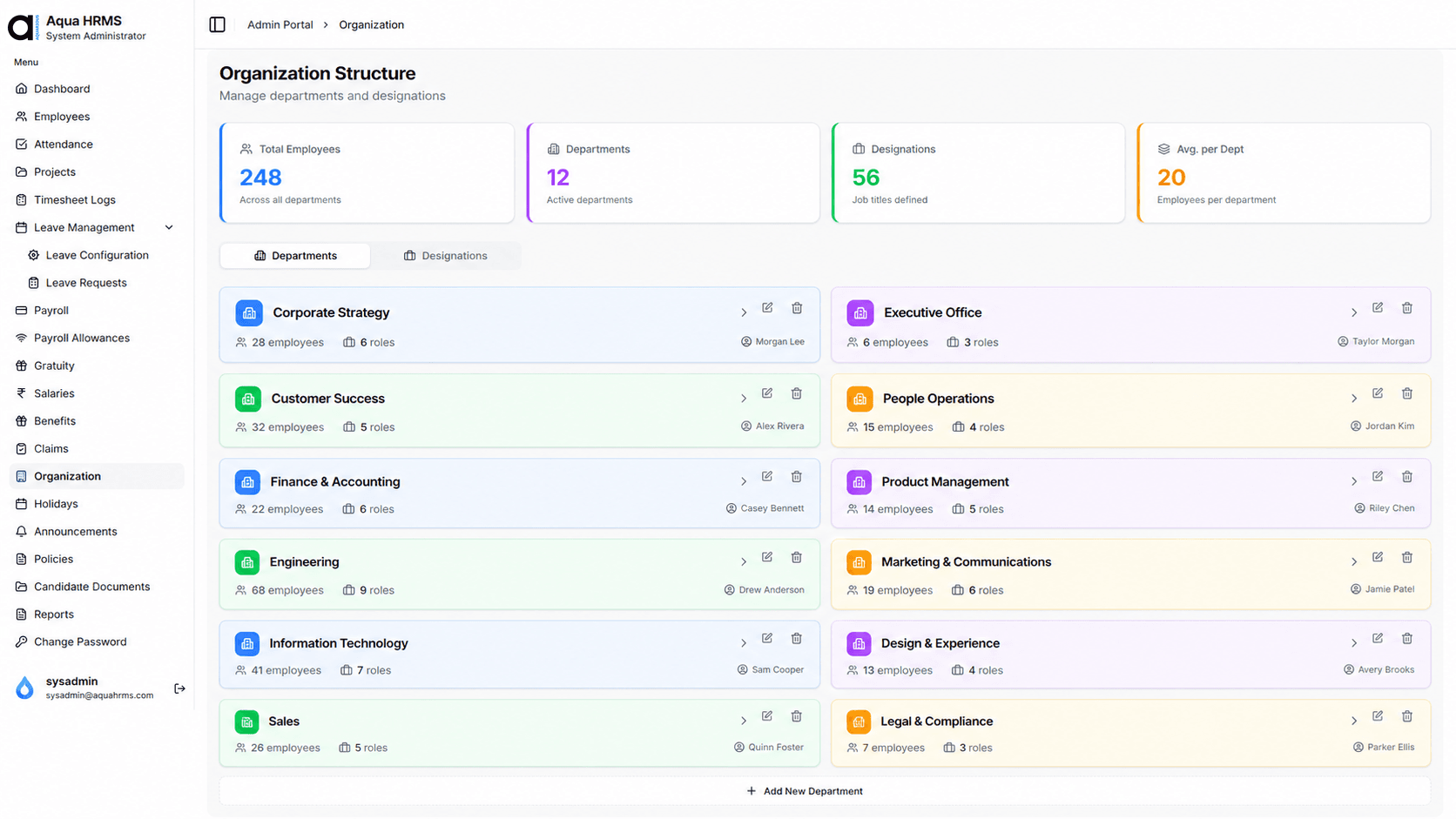Edit the Engineering department
The height and width of the screenshot is (819, 1456).
point(767,557)
